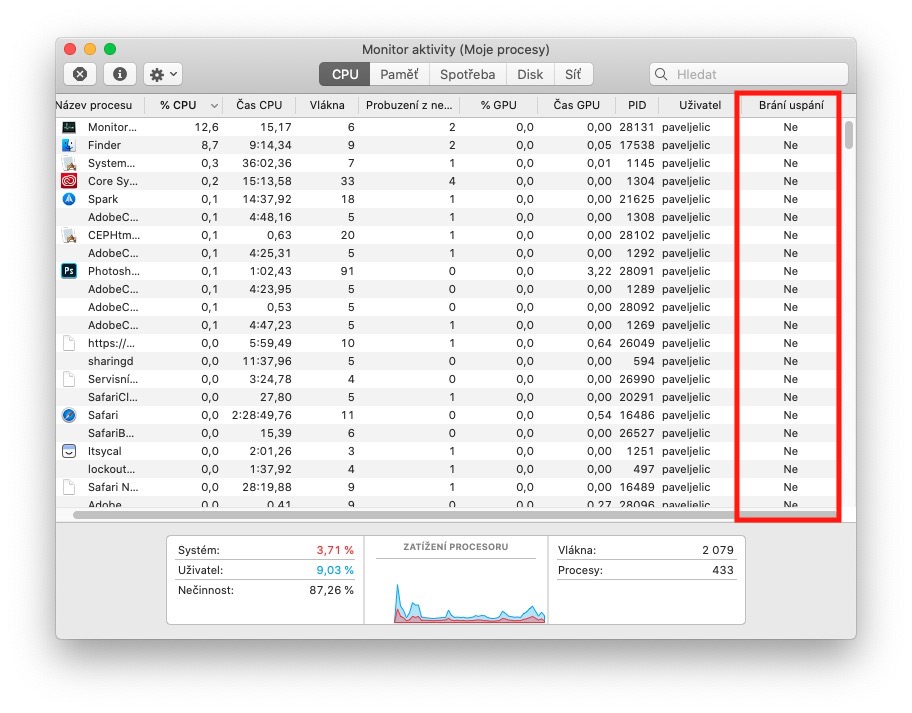Image resolution: width=912 pixels, height=713 pixels.
Task: Click the Spark app icon
Action: tap(69, 199)
